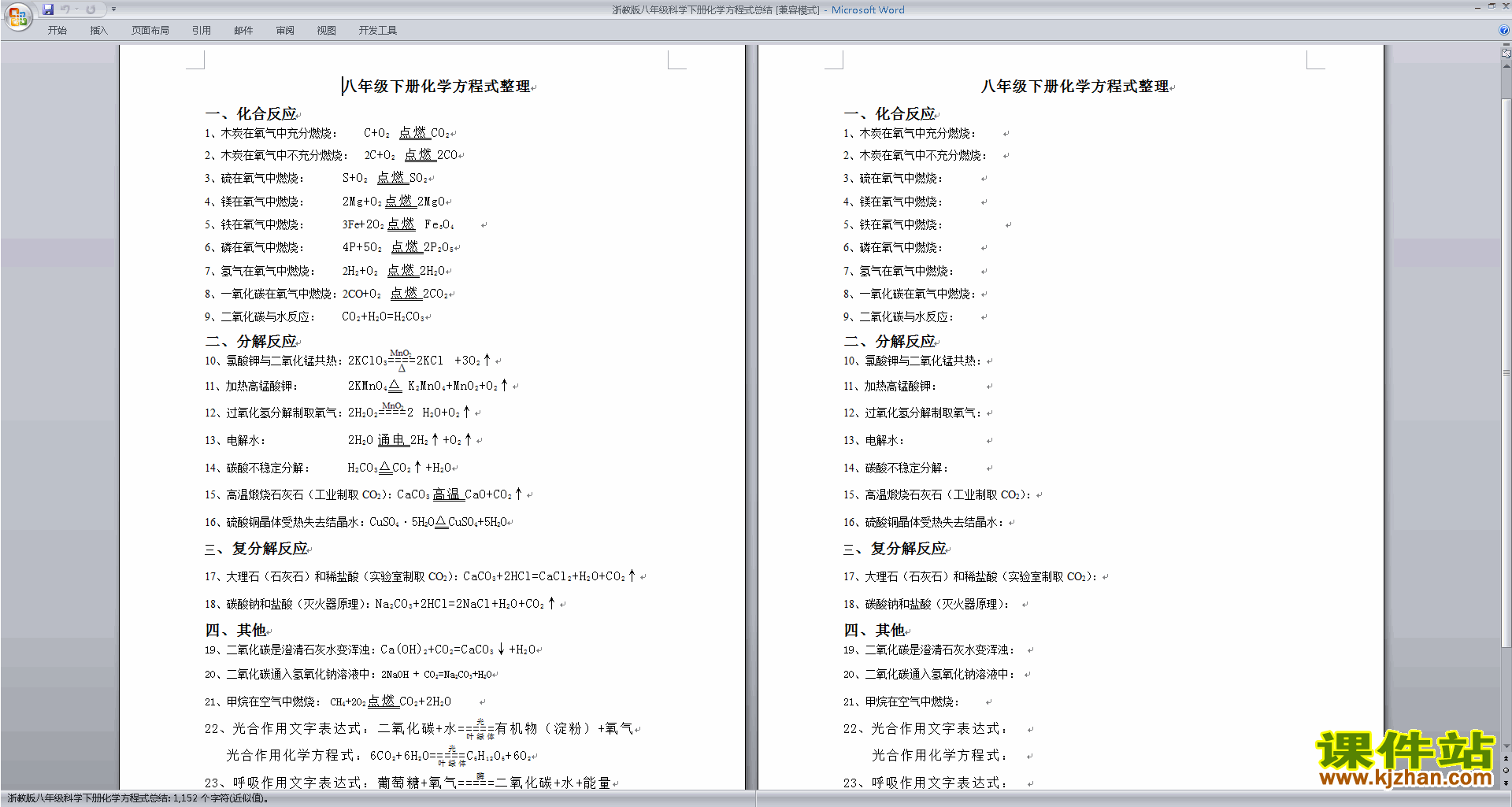Expand the Undo history dropdown arrow
The height and width of the screenshot is (807, 1512).
coord(76,9)
